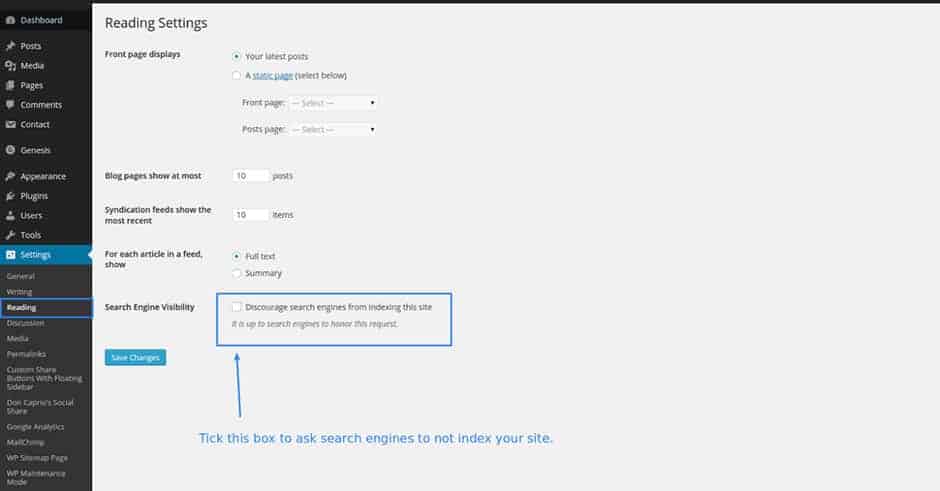Open the Front page select dropdown

tap(333, 103)
